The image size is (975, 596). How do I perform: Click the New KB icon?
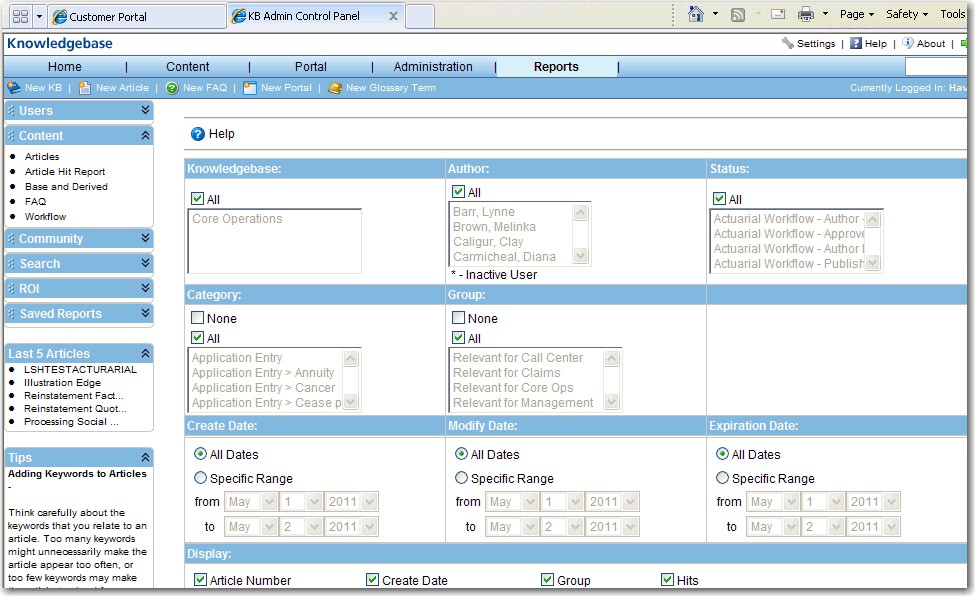coord(14,88)
